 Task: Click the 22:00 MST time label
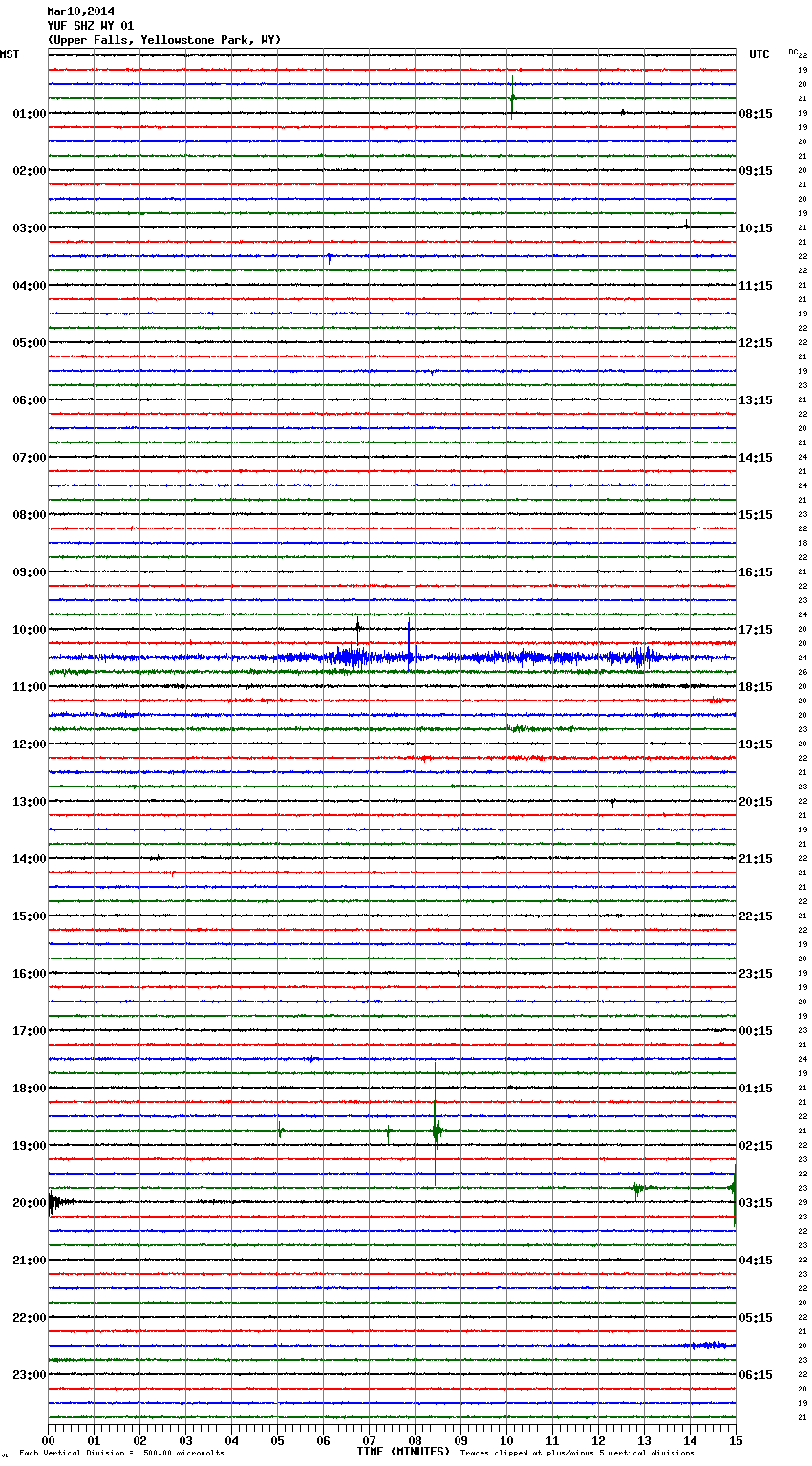(30, 1318)
